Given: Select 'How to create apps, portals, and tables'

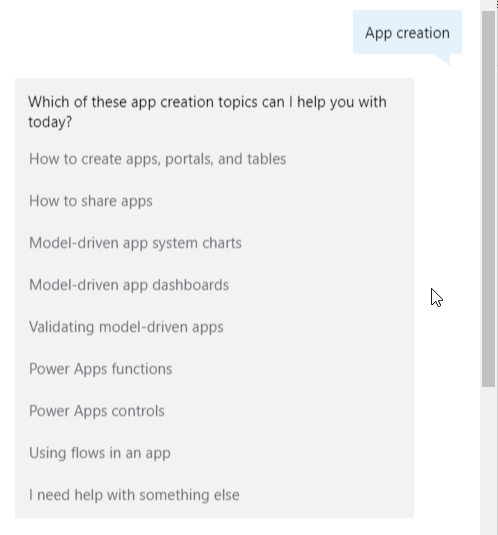Looking at the screenshot, I should click(x=157, y=159).
